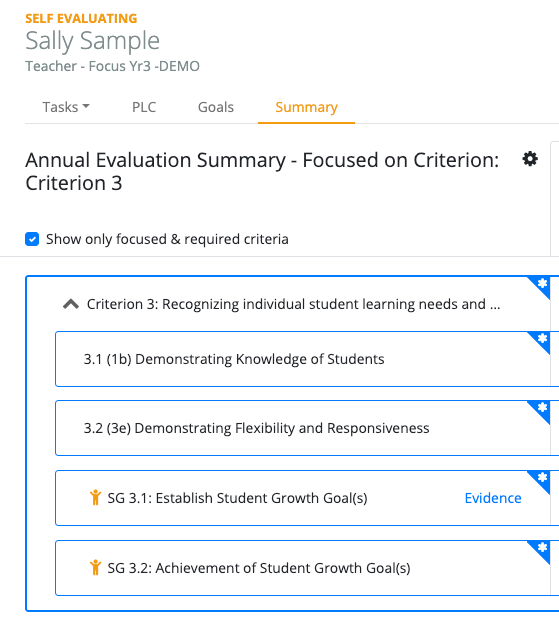Open SG 3.1 Establish Student Growth Goal(s)
This screenshot has height=619, width=559.
coord(237,498)
